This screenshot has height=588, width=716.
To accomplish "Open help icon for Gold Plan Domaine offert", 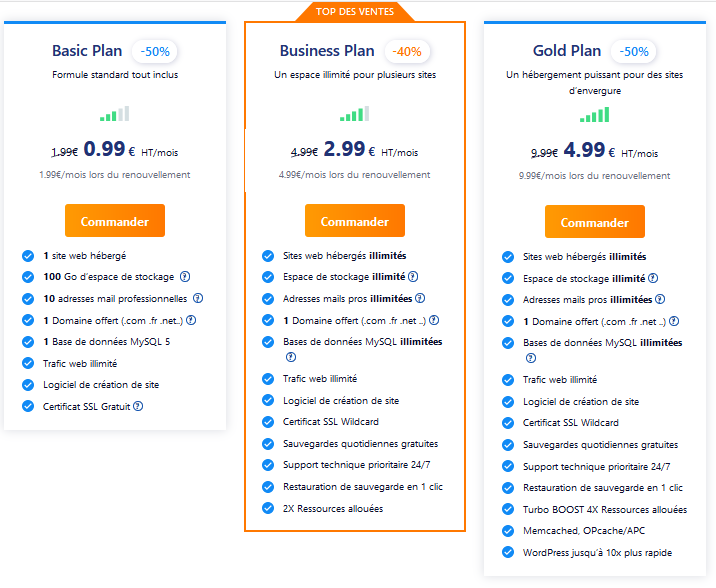I will 674,321.
